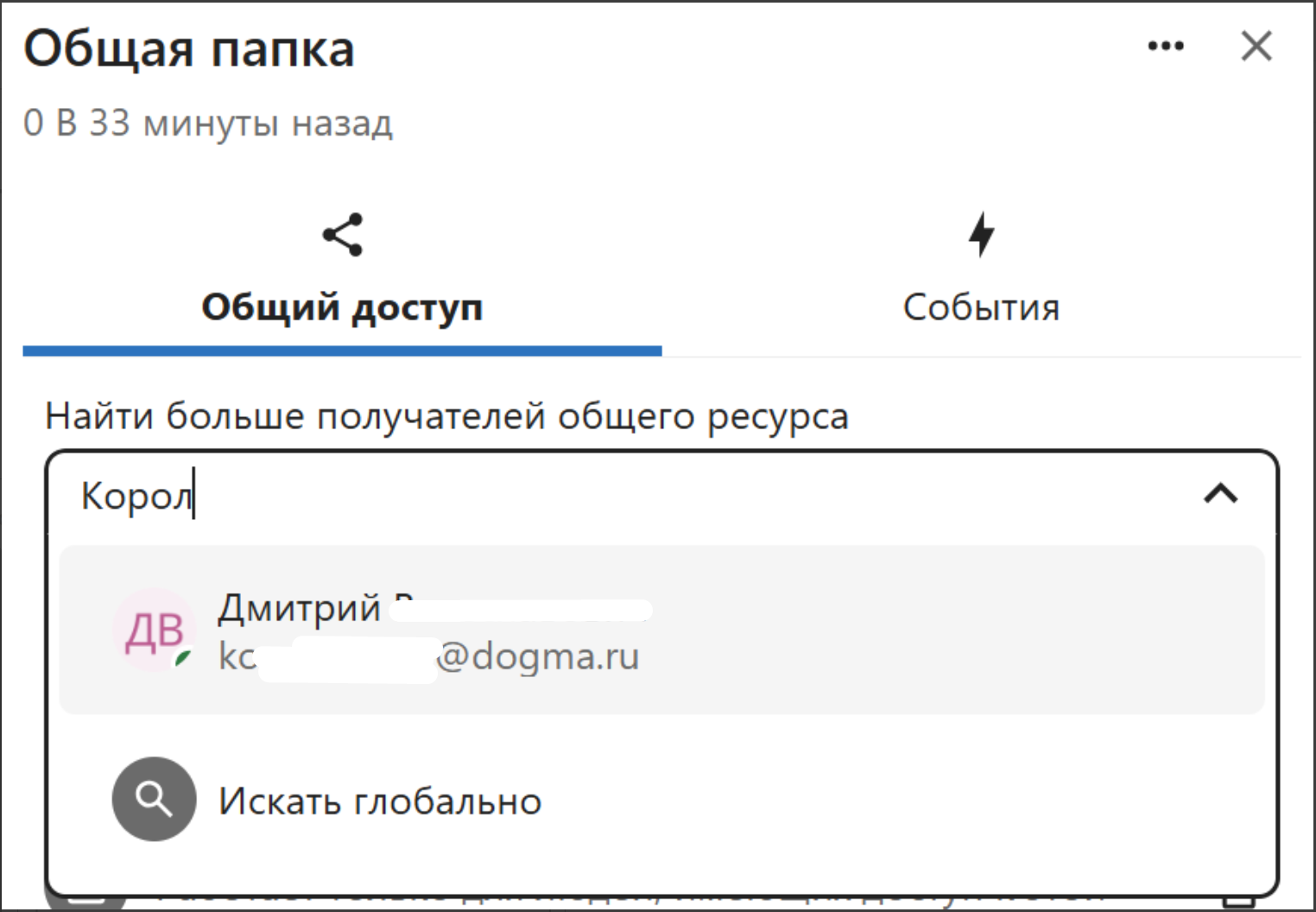The height and width of the screenshot is (912, 1316).
Task: Click the Общая папка folder title
Action: (189, 49)
